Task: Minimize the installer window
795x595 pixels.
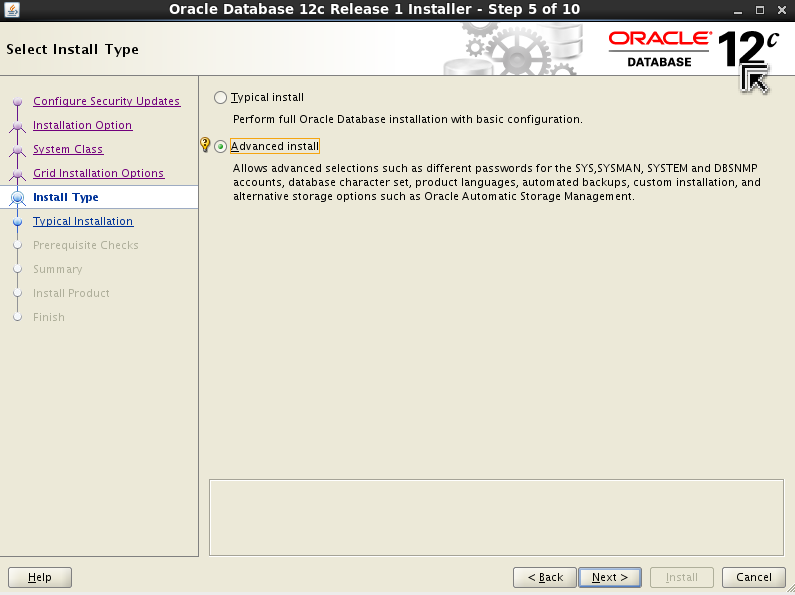Action: point(738,10)
